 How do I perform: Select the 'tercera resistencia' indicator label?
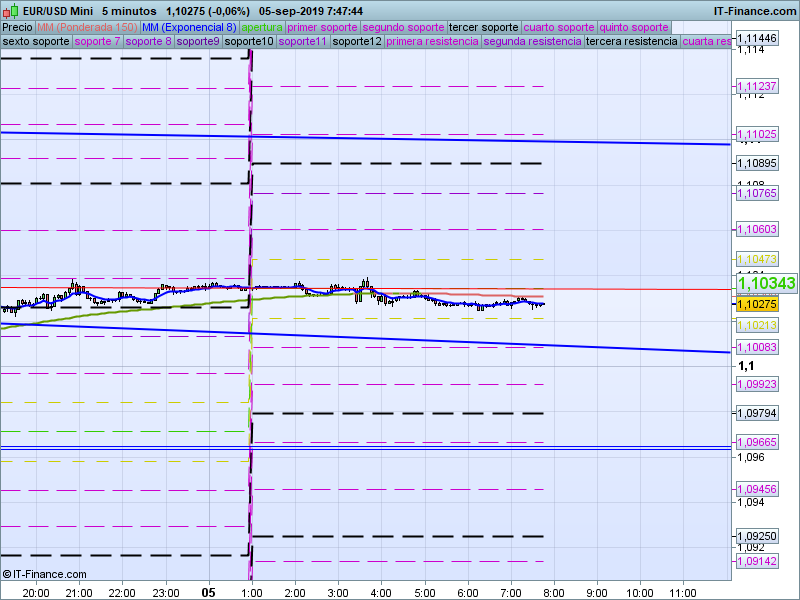[630, 42]
